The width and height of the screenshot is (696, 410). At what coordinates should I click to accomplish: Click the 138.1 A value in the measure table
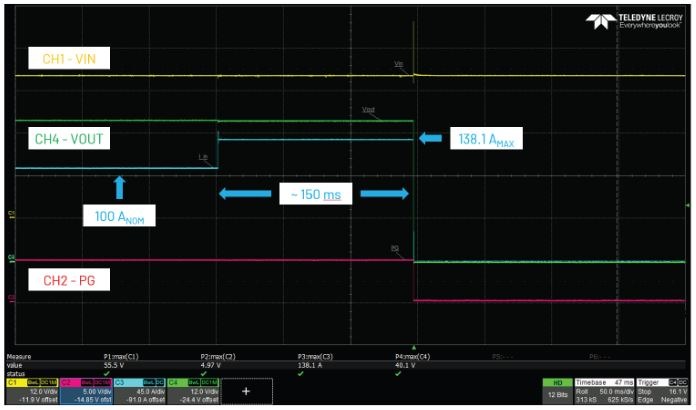coord(309,366)
